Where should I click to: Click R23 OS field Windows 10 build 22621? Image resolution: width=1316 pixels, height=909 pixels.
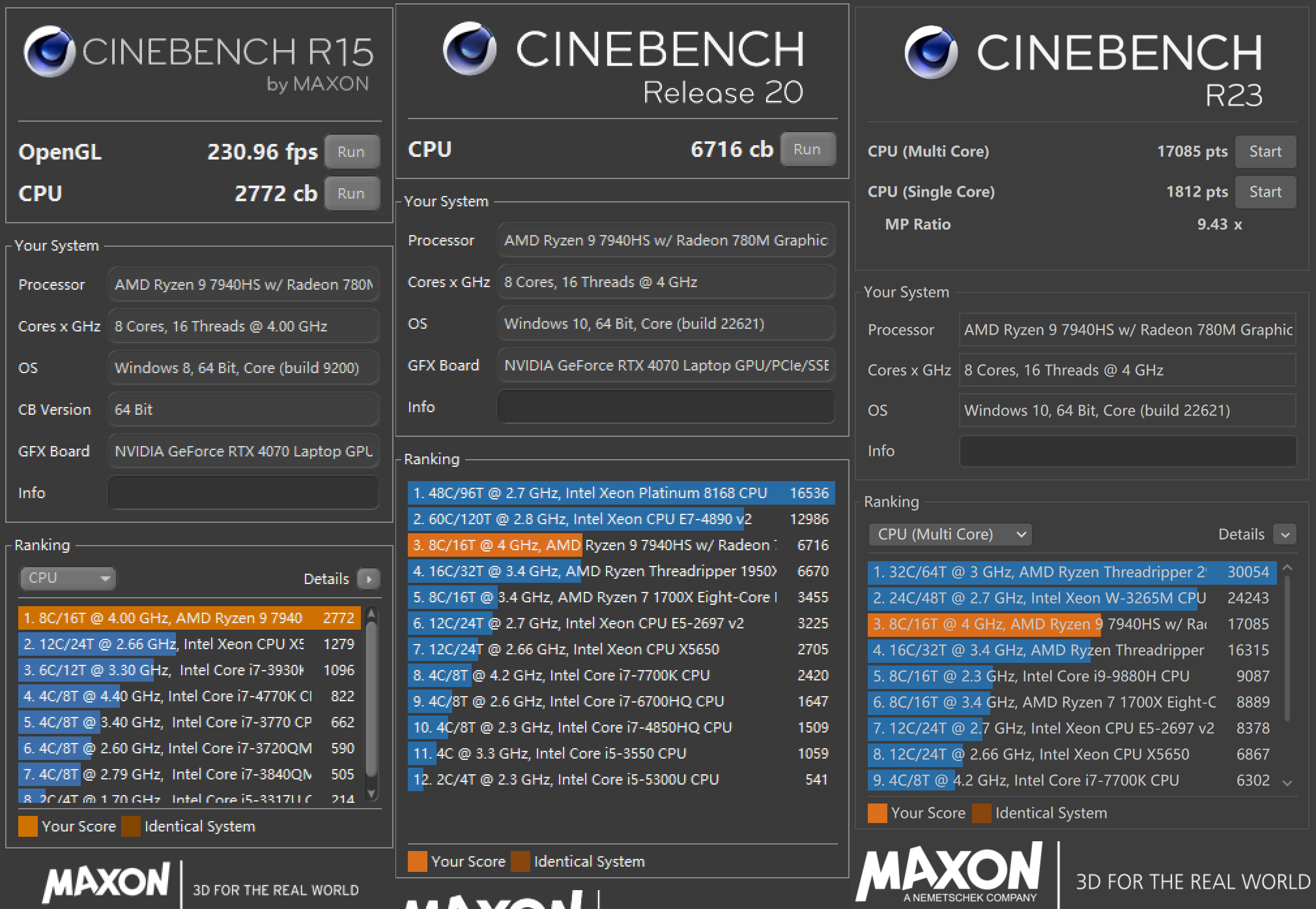click(1128, 411)
